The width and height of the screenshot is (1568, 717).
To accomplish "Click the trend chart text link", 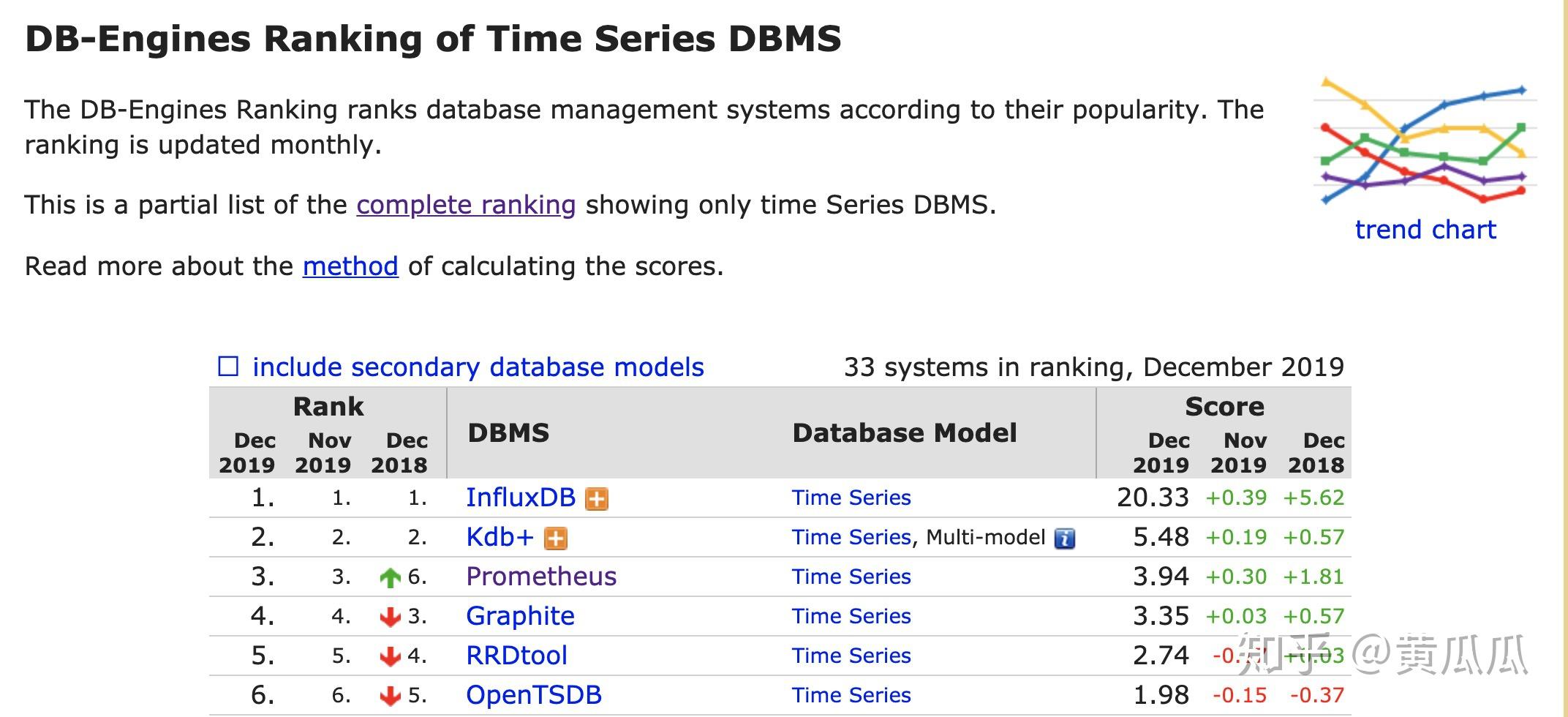I will click(x=1425, y=230).
